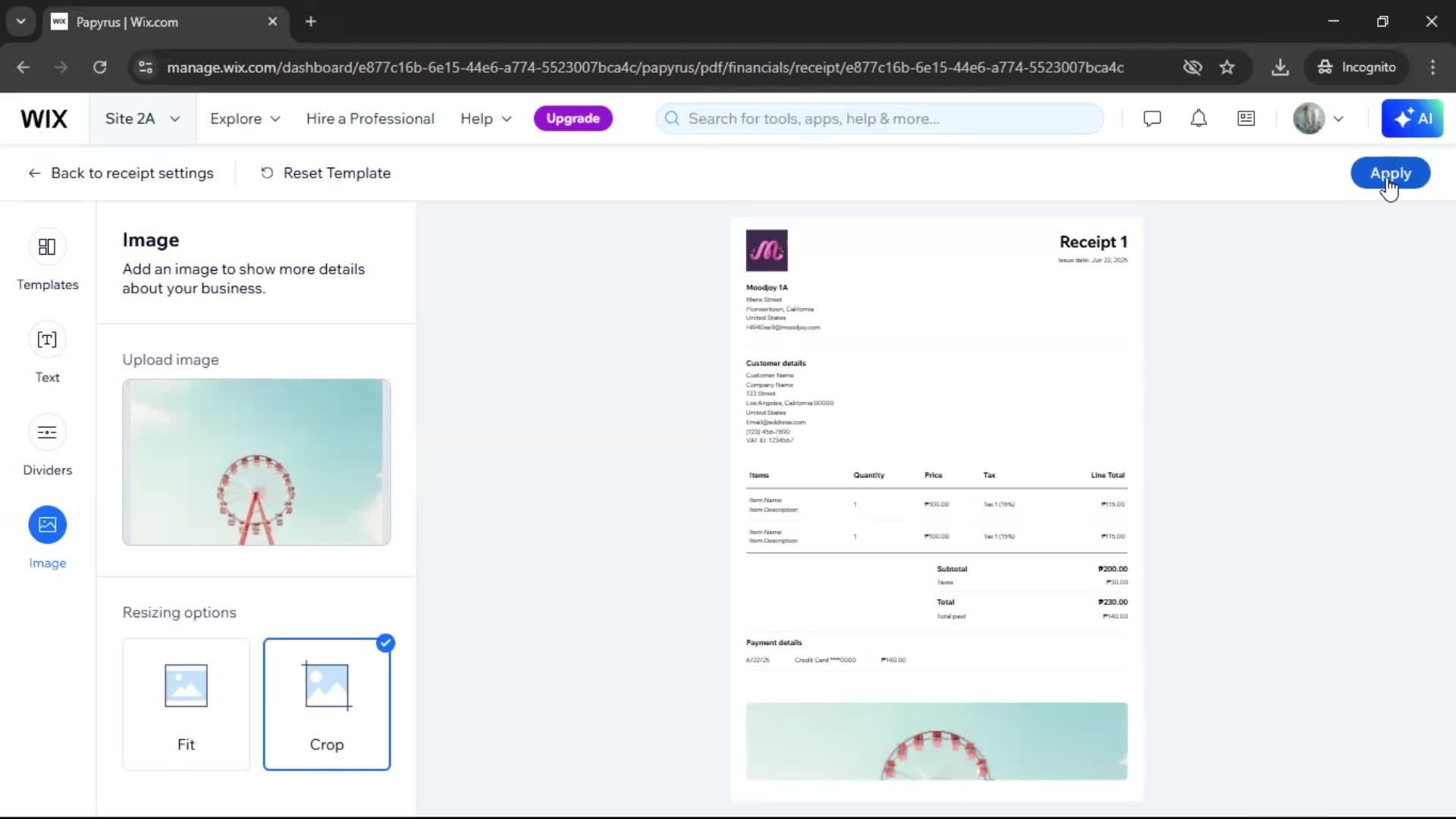Image resolution: width=1456 pixels, height=819 pixels.
Task: Open the tab search dropdown
Action: [x=21, y=22]
